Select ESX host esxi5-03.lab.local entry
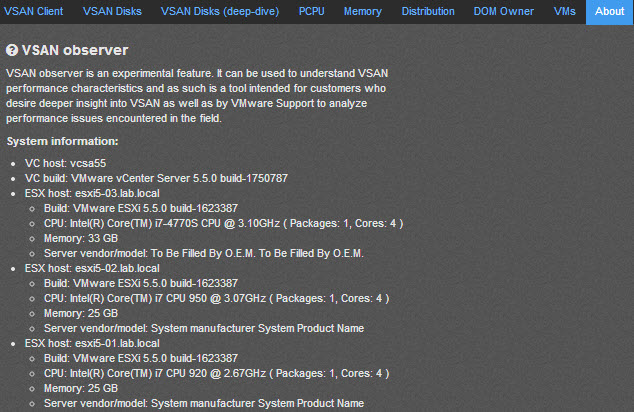Viewport: 634px width, 412px height. pyautogui.click(x=92, y=193)
